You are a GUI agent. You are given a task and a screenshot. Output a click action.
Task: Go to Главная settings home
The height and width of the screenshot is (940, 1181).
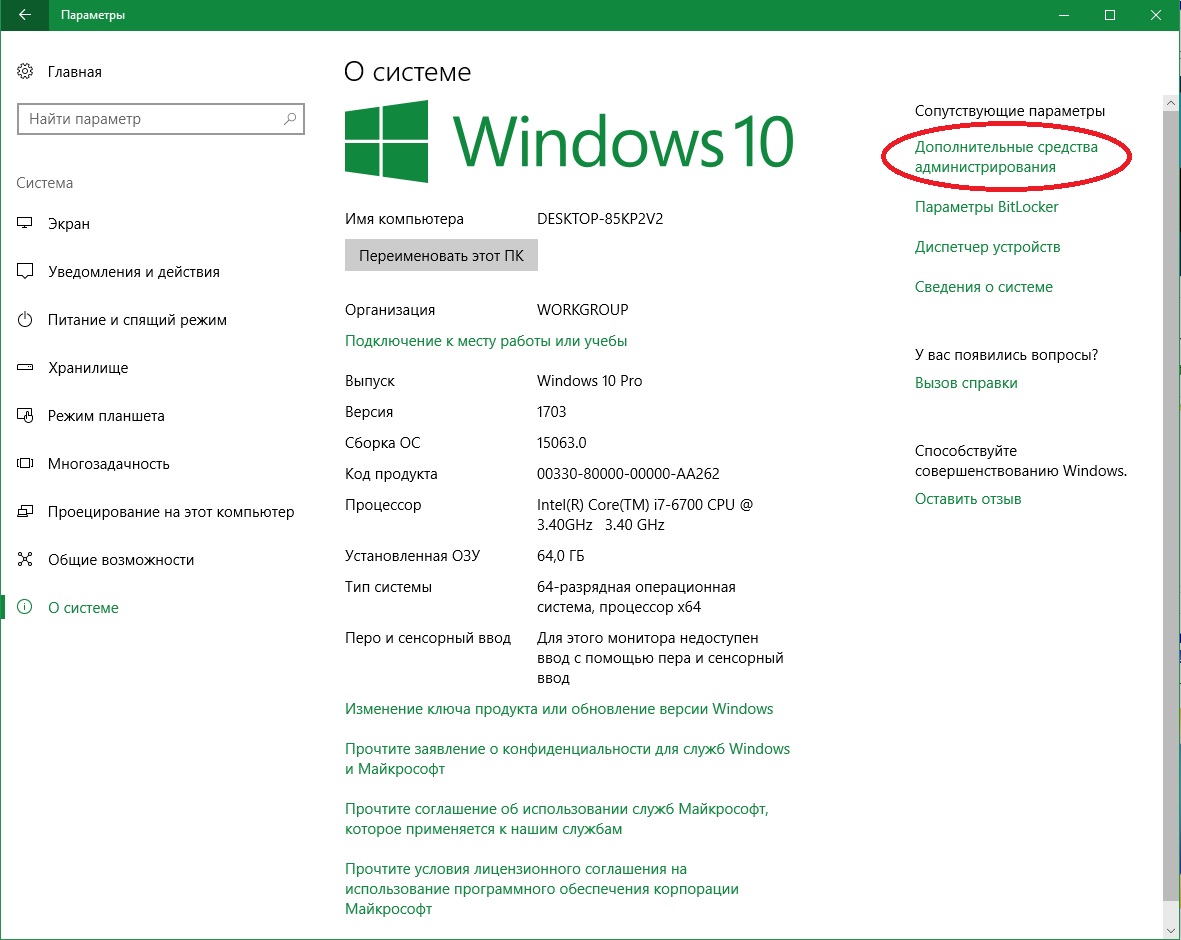pos(75,72)
